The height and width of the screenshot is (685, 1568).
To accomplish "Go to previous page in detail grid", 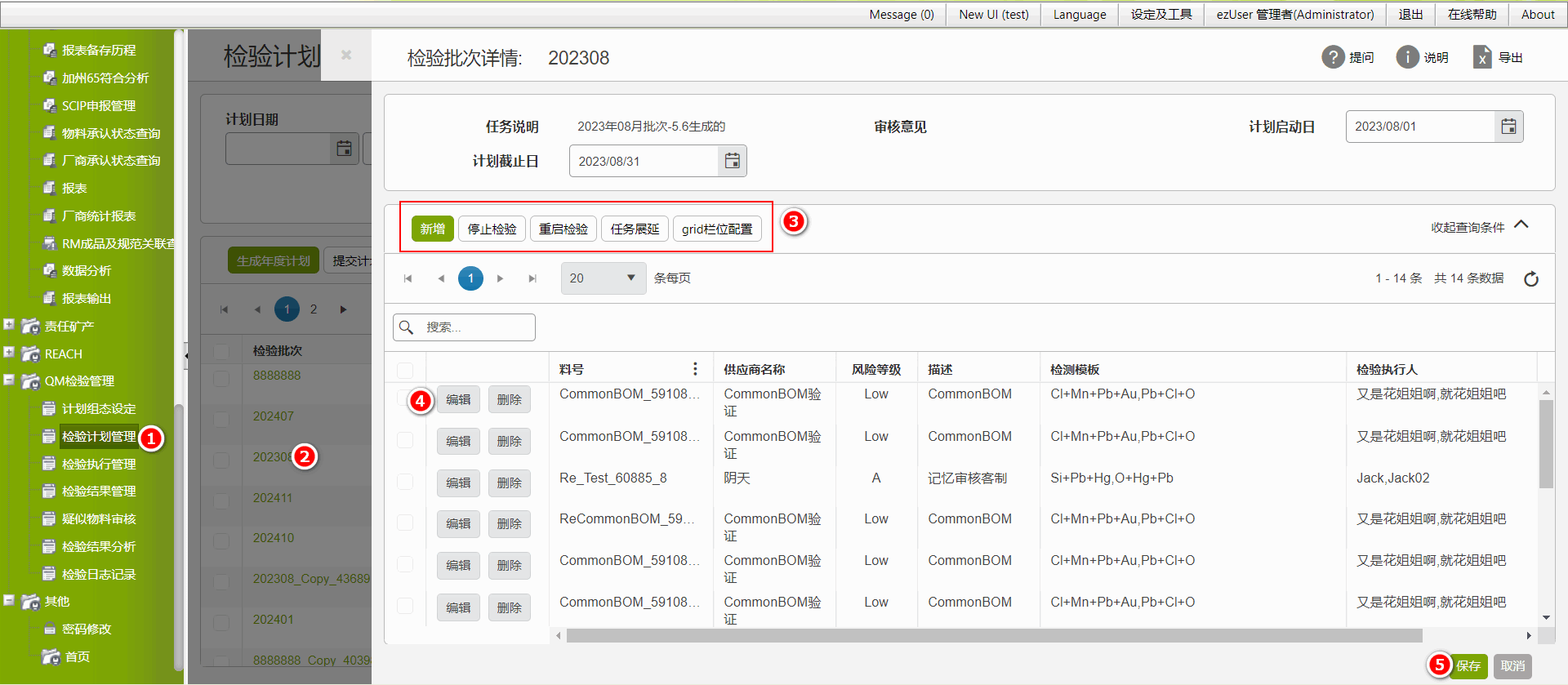I will tap(440, 278).
